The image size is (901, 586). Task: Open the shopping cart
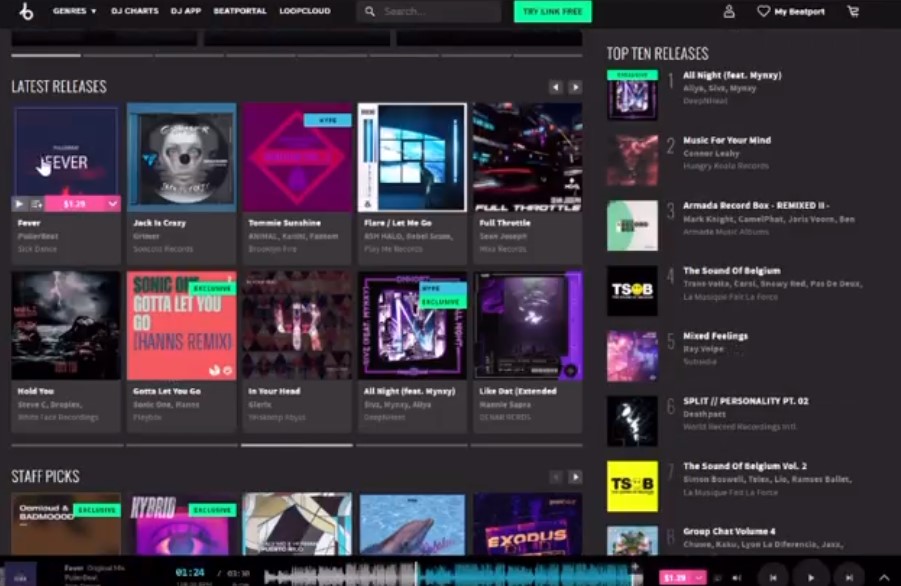point(853,11)
